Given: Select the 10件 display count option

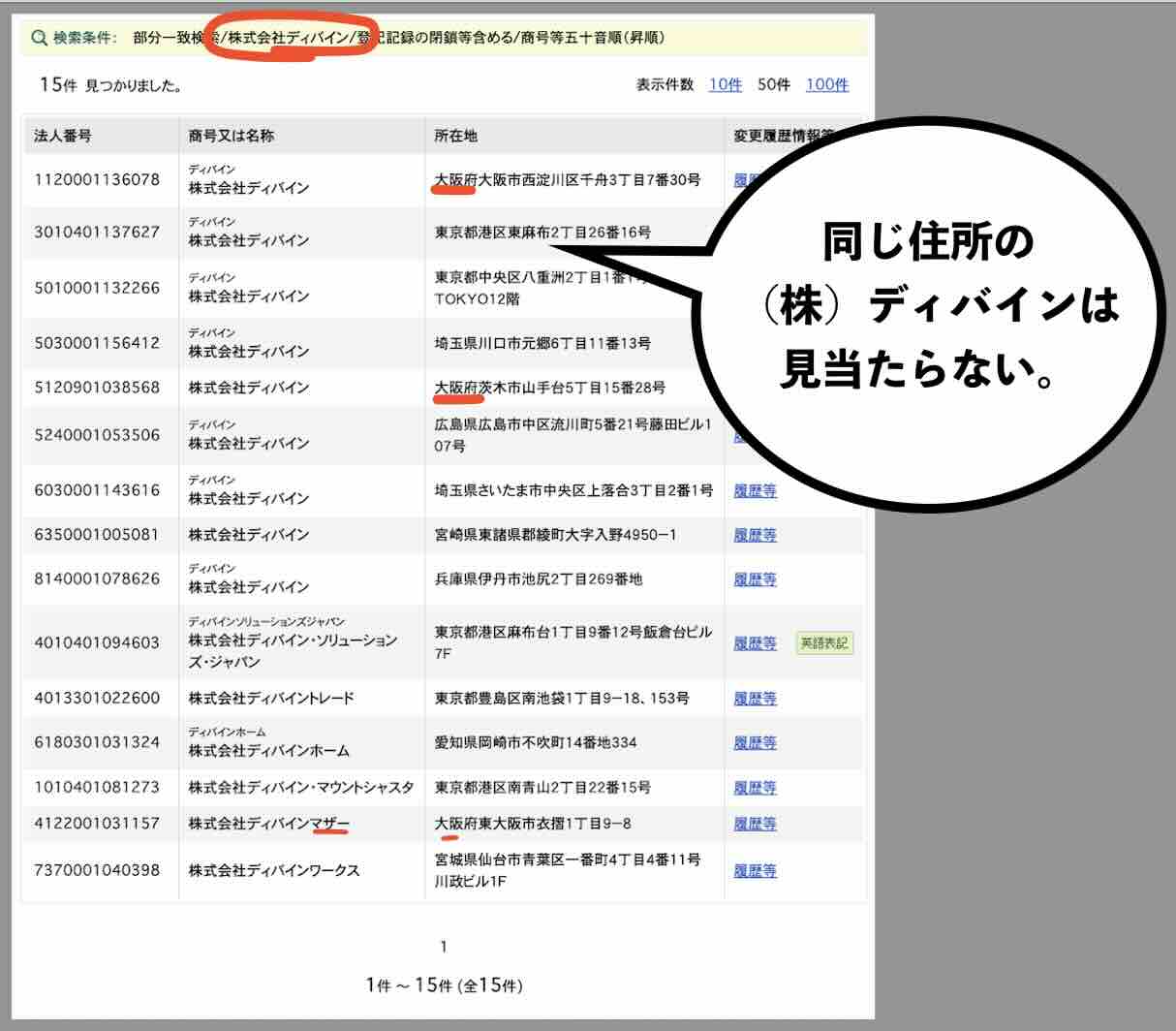Looking at the screenshot, I should tap(726, 84).
